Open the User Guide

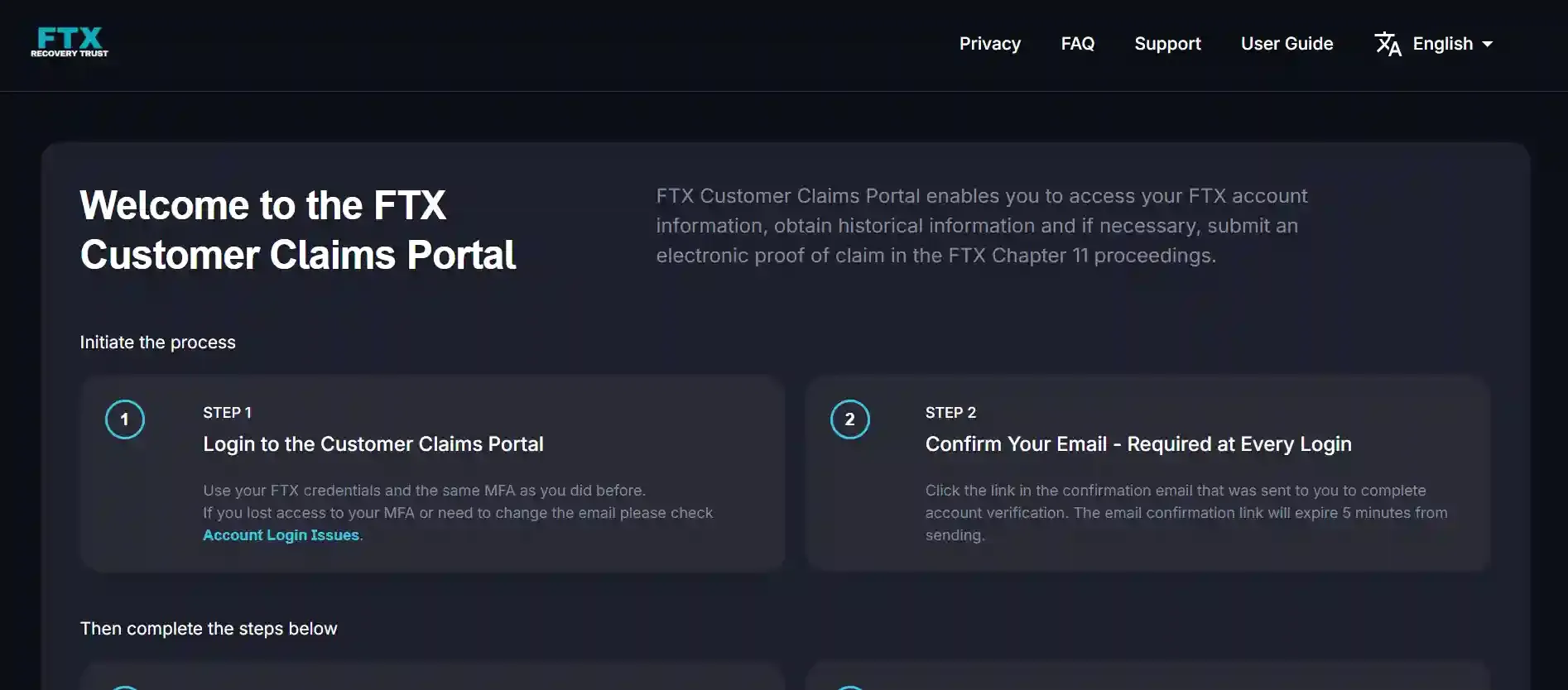(1287, 44)
